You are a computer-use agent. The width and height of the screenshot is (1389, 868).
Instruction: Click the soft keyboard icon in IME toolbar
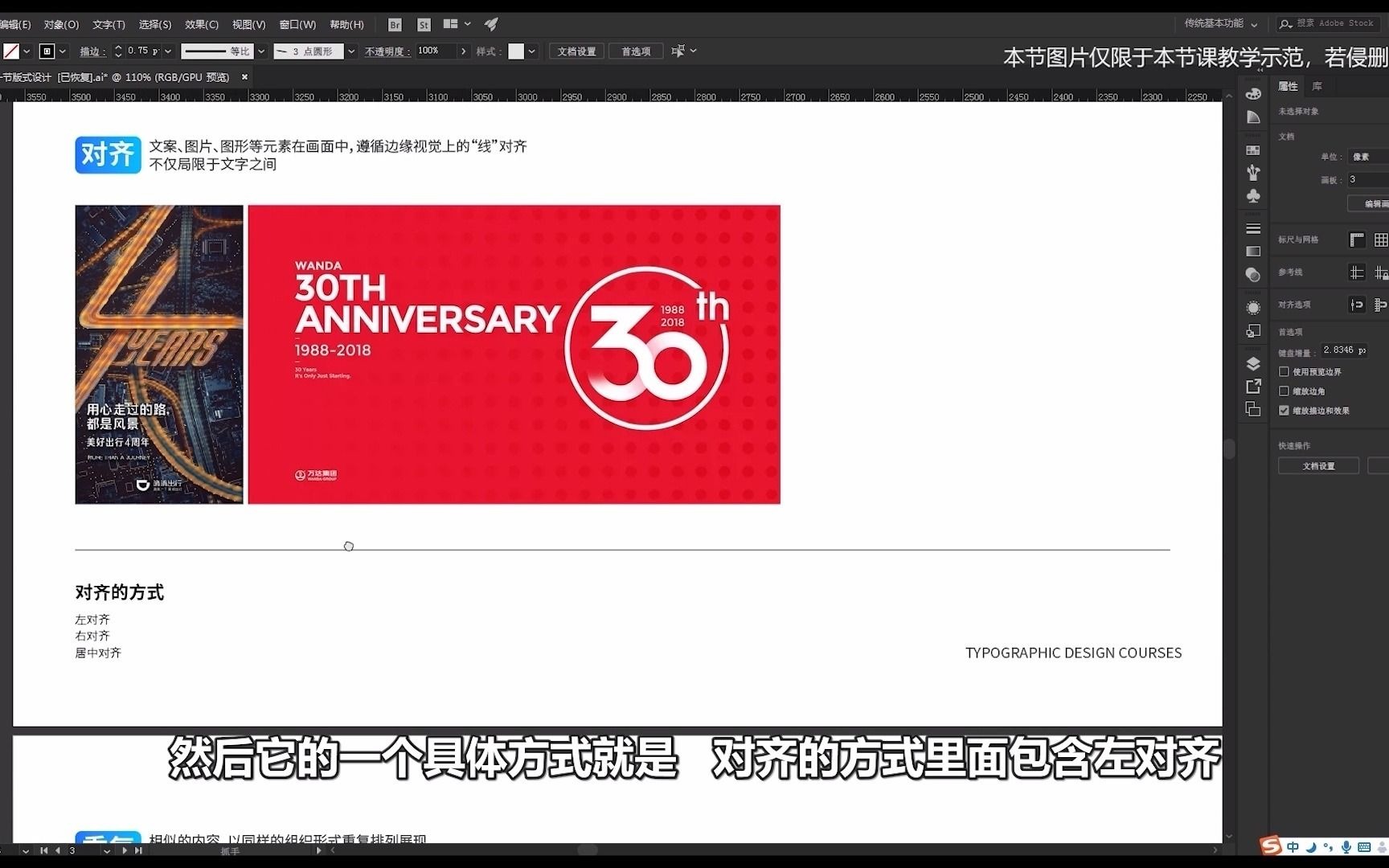point(1364,847)
